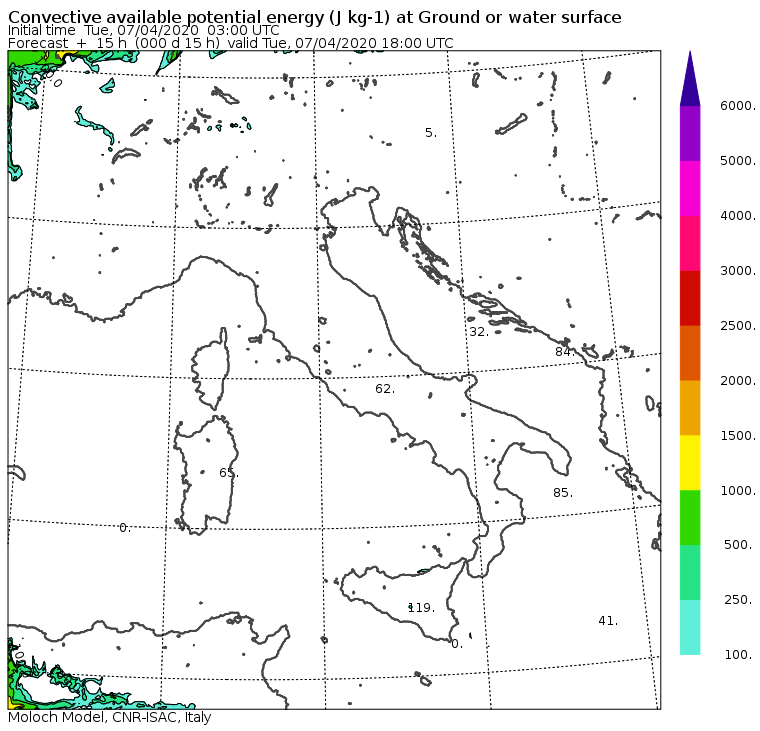The width and height of the screenshot is (760, 731).
Task: Click the 4000. legend label
Action: pos(737,215)
